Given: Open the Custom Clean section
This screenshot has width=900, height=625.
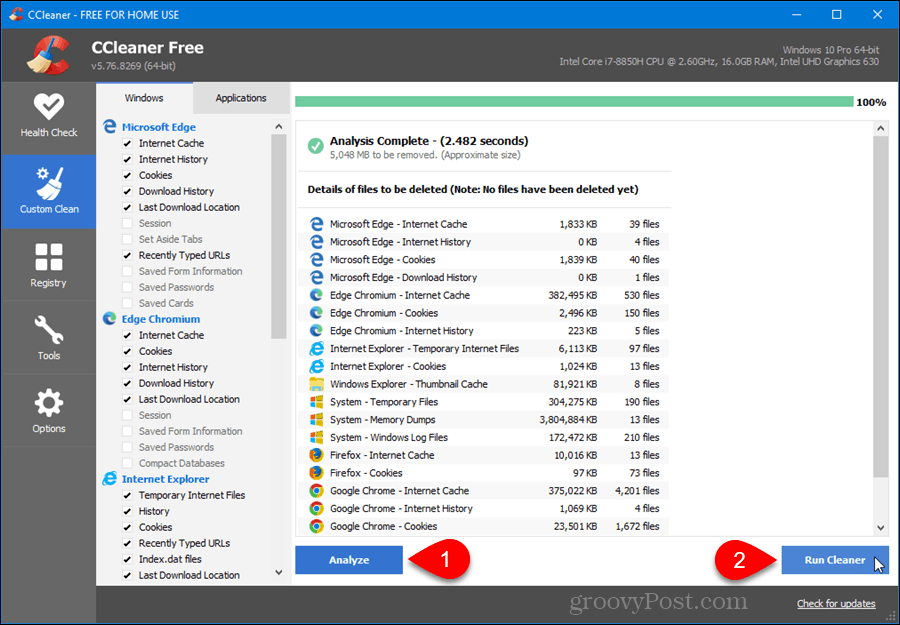Looking at the screenshot, I should point(49,192).
